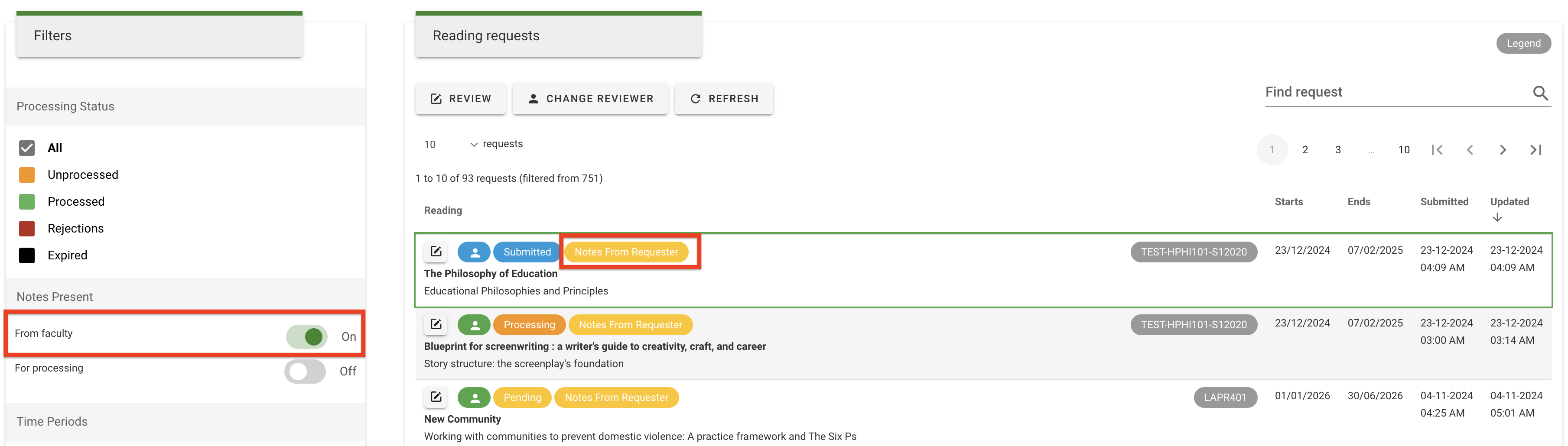1568x446 pixels.
Task: Sort by the Starts column header
Action: [1288, 201]
